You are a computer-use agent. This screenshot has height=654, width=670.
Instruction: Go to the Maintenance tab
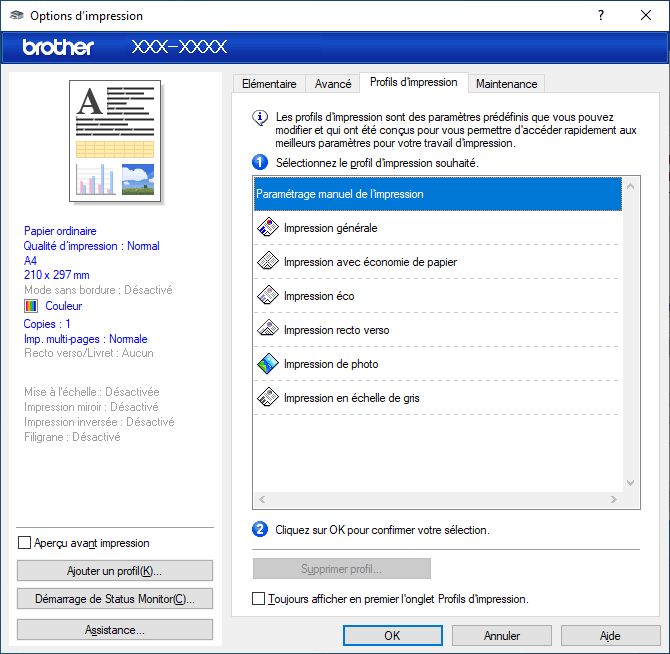[x=506, y=84]
